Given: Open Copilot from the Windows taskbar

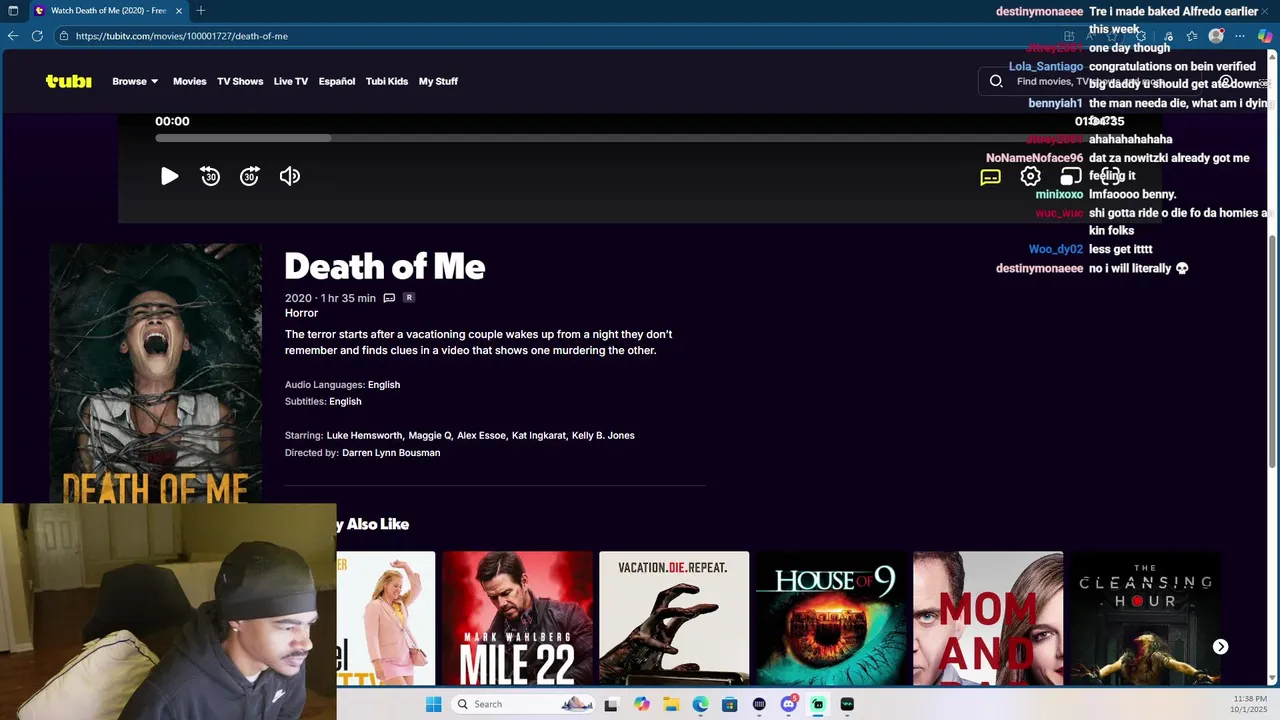Looking at the screenshot, I should [x=642, y=704].
